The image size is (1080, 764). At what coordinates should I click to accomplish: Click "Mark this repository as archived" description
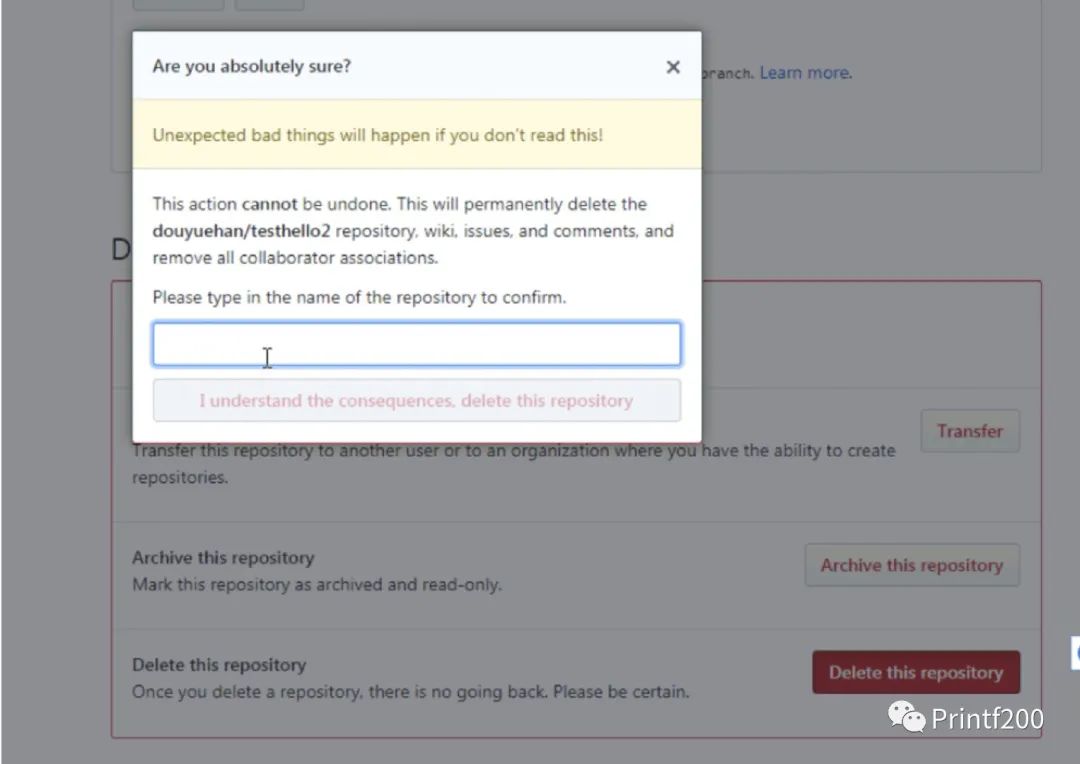317,584
